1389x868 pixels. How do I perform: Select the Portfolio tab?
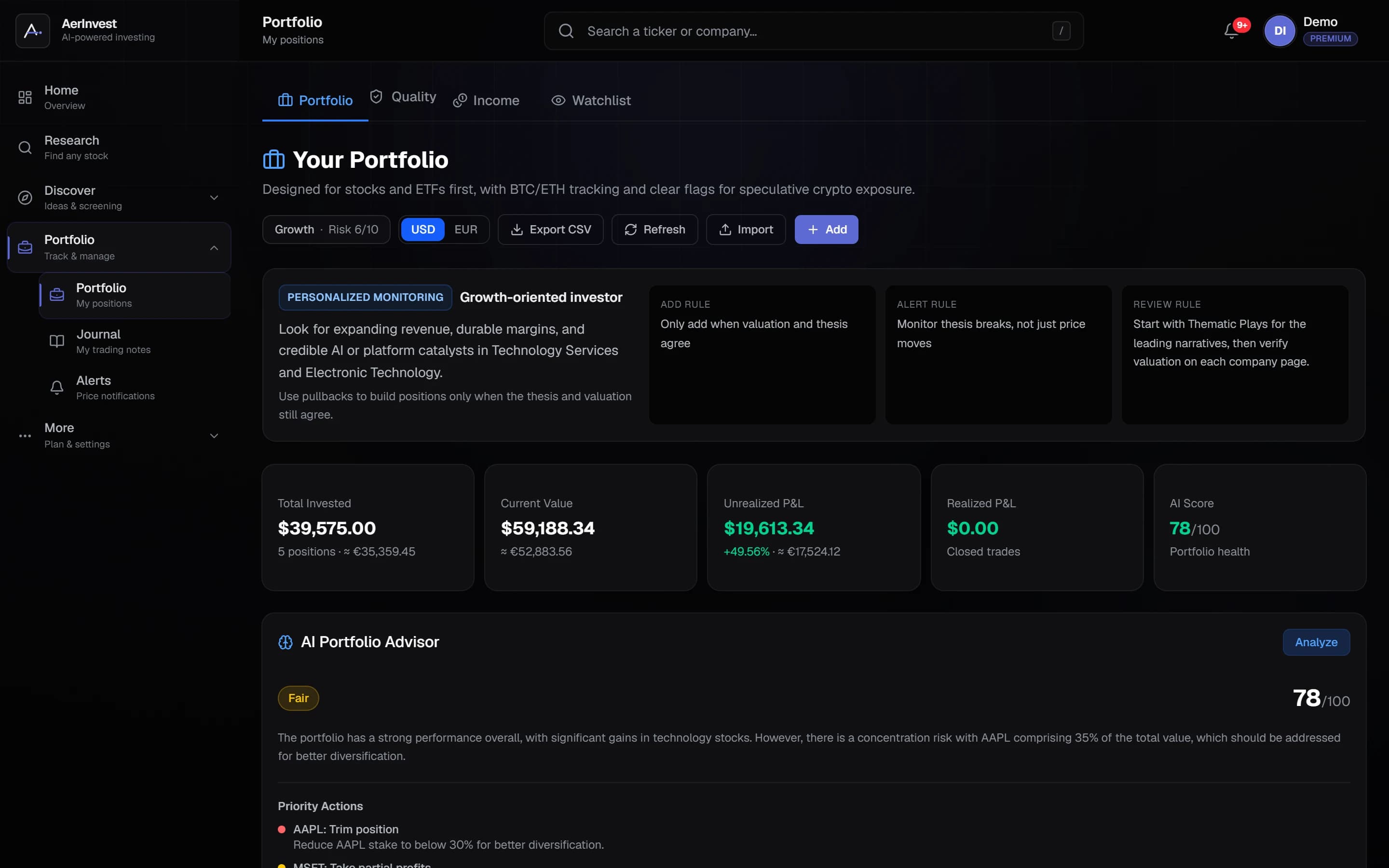[x=315, y=100]
